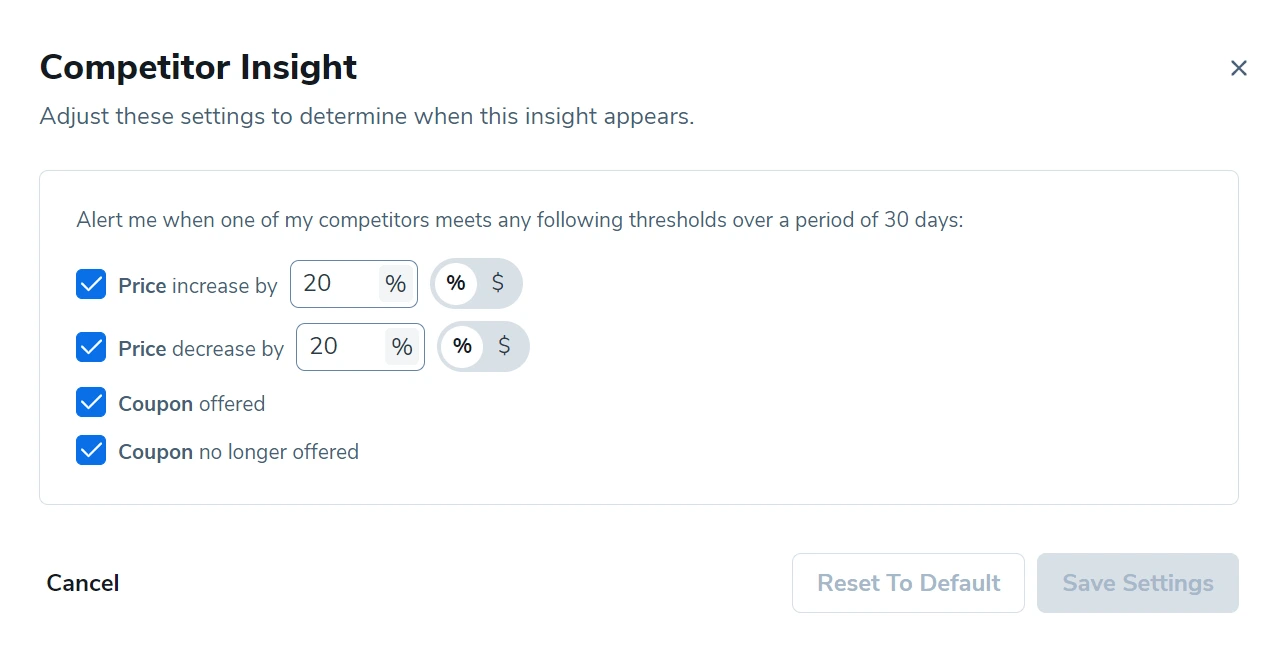1281x659 pixels.
Task: Click the percent suffix in Price increase field
Action: point(396,284)
